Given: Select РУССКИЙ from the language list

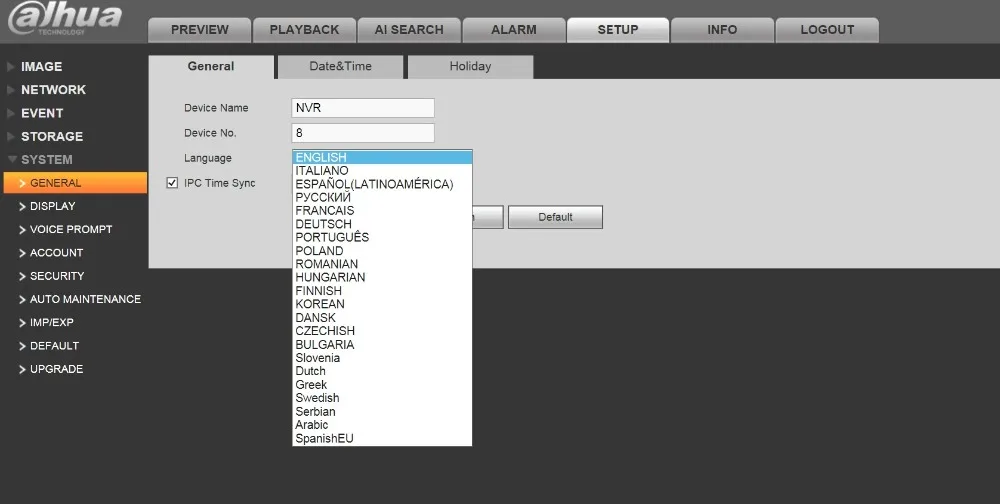Looking at the screenshot, I should pos(382,198).
